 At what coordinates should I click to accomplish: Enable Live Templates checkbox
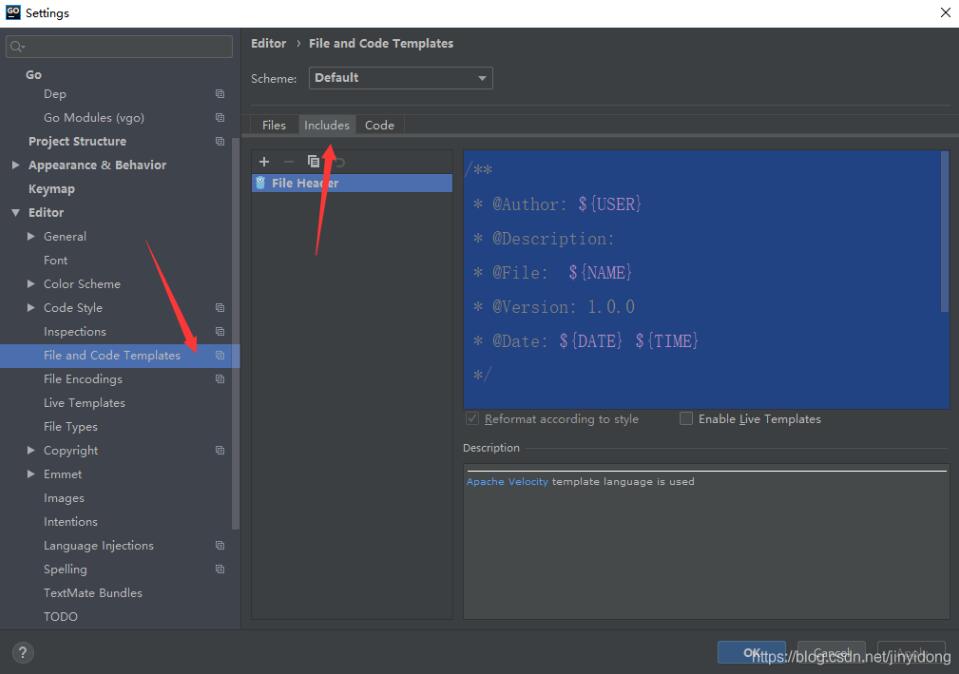[x=686, y=419]
